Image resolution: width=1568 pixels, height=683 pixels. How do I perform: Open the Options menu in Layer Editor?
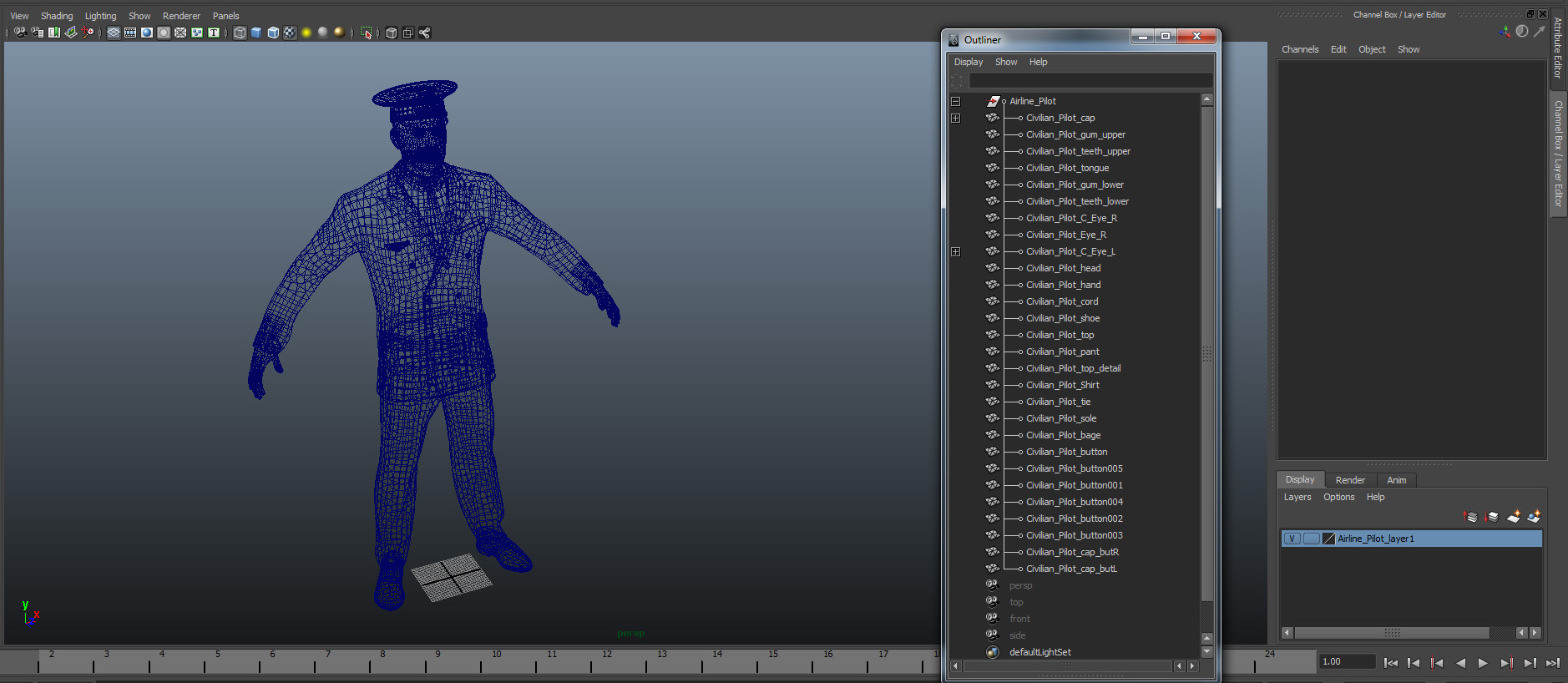click(1338, 497)
